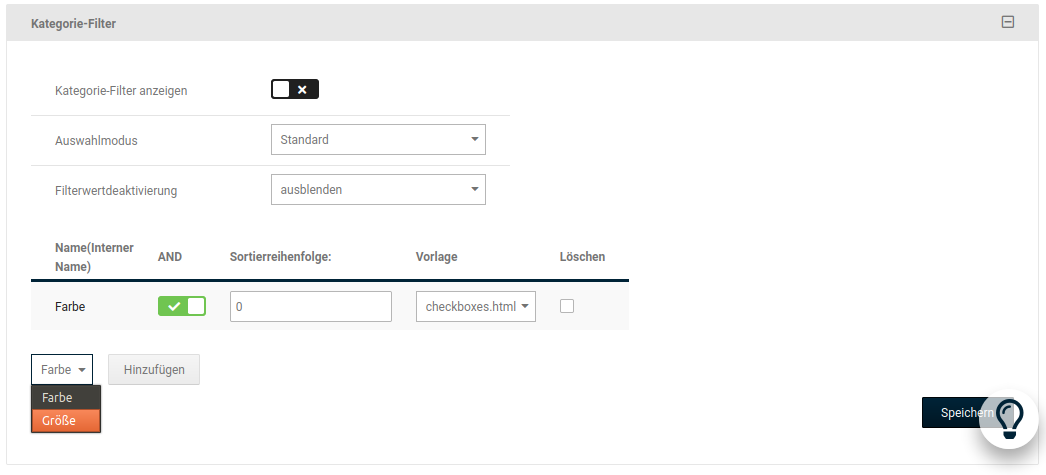Image resolution: width=1046 pixels, height=475 pixels.
Task: Click the Filterwertdeaktivierung label
Action: coord(116,191)
